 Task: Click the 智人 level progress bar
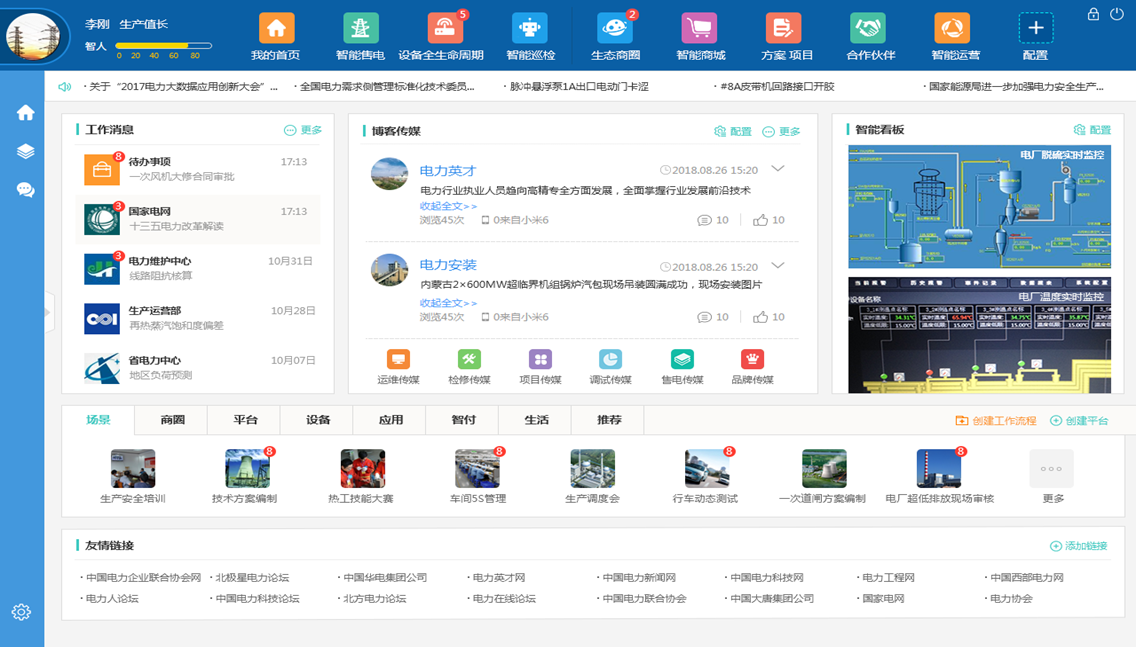click(x=164, y=46)
